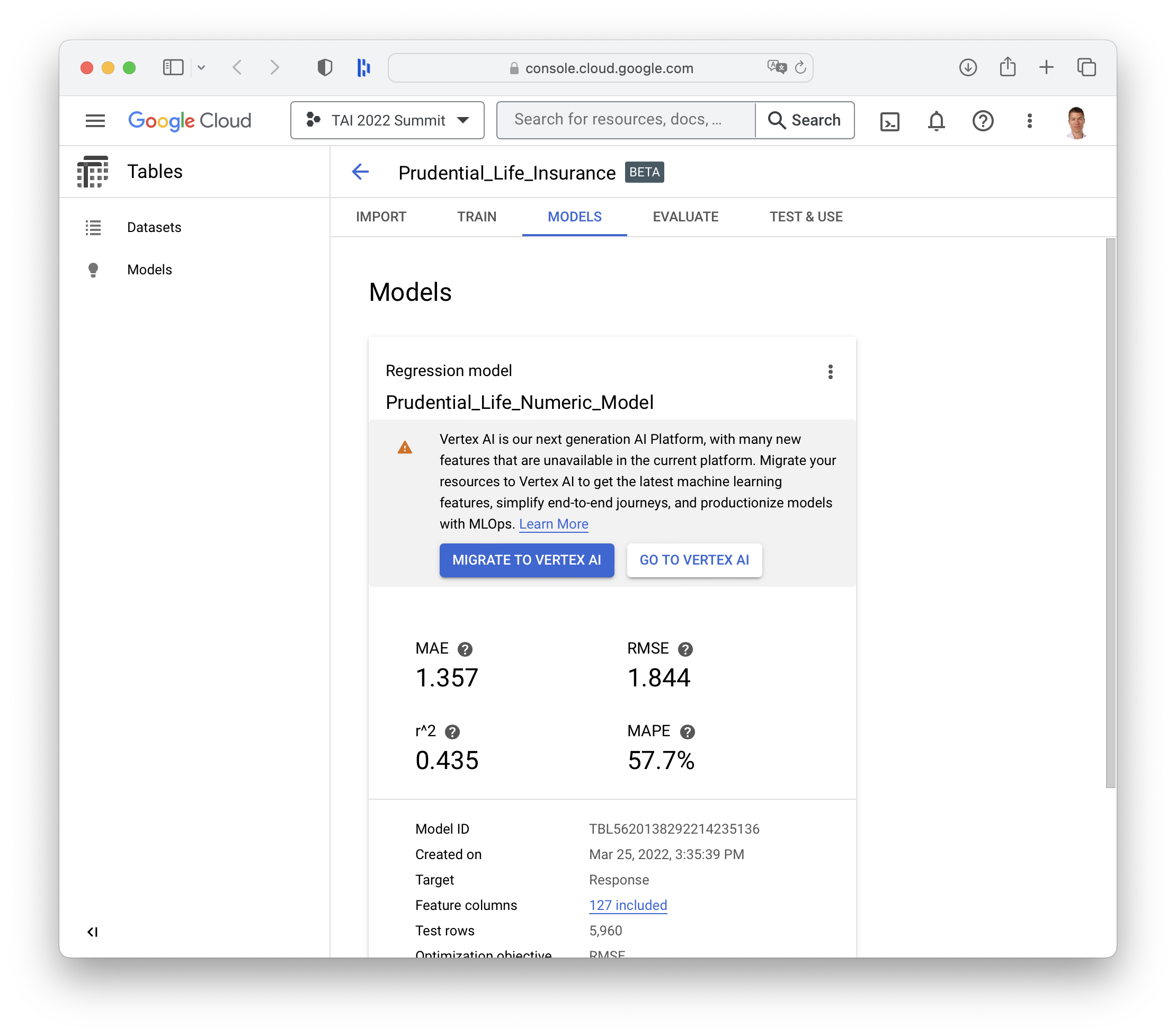Focus the search resources and docs field

626,120
